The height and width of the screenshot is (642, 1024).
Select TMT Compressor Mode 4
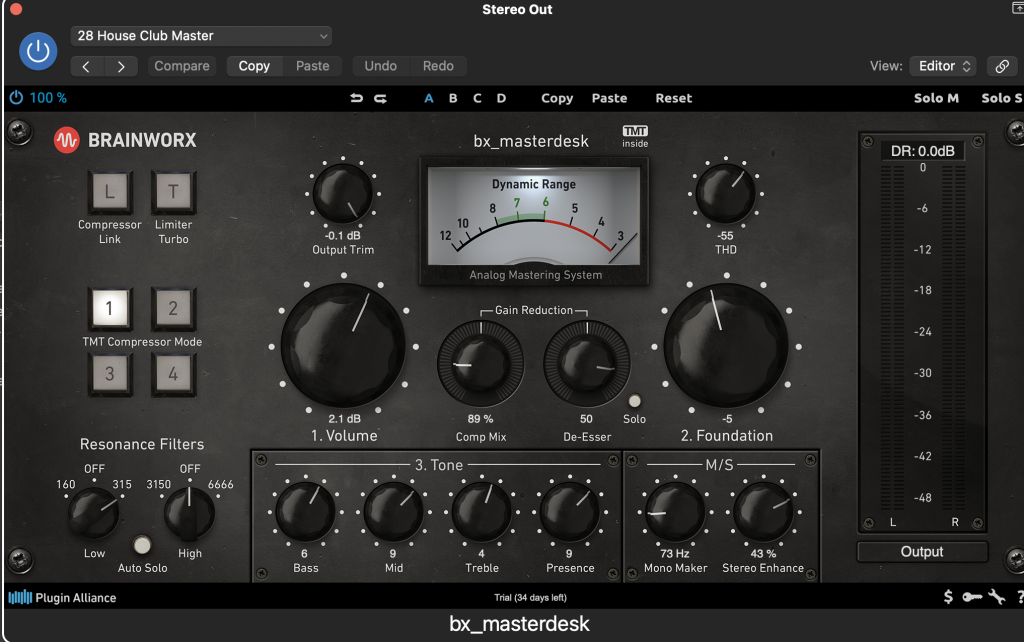coord(173,374)
